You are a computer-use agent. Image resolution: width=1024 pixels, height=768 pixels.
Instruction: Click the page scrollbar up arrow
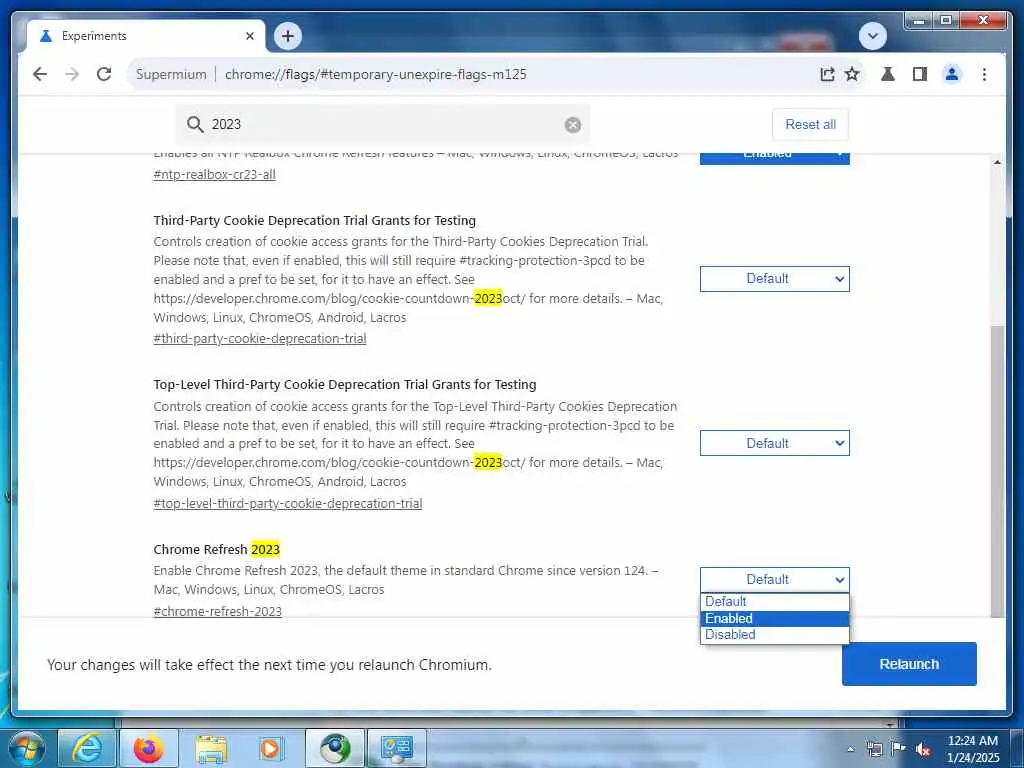point(997,161)
